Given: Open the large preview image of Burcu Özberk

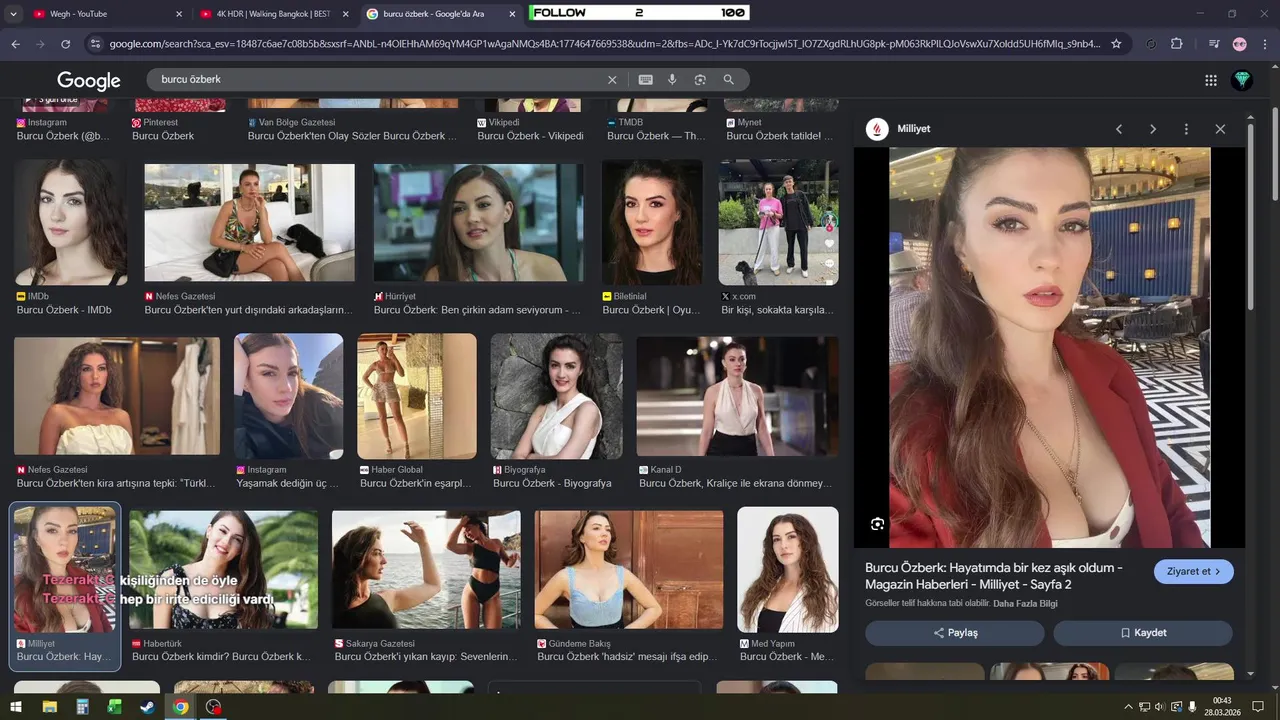Looking at the screenshot, I should [1049, 347].
